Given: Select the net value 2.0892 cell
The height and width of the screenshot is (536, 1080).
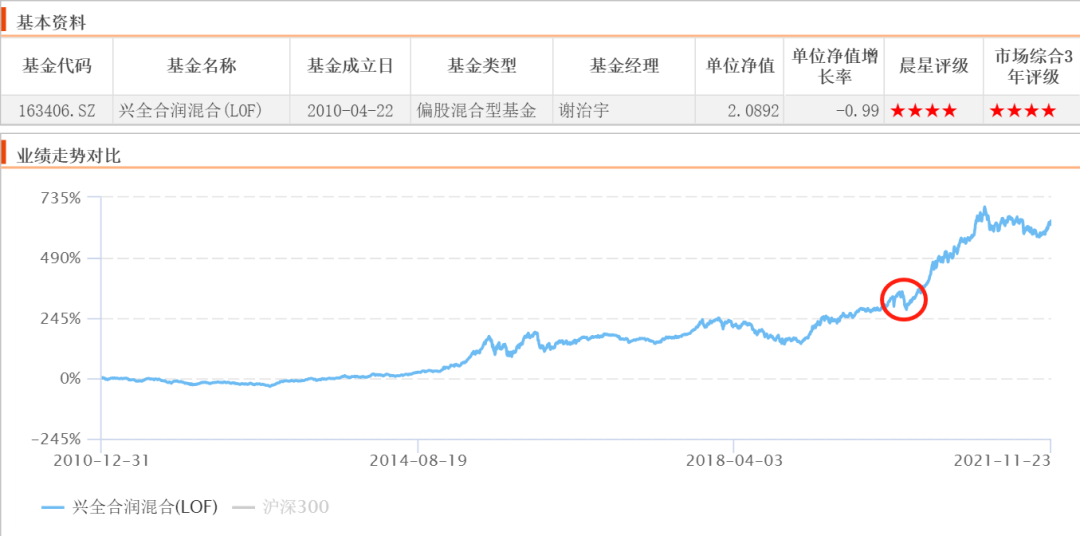Looking at the screenshot, I should pos(740,110).
